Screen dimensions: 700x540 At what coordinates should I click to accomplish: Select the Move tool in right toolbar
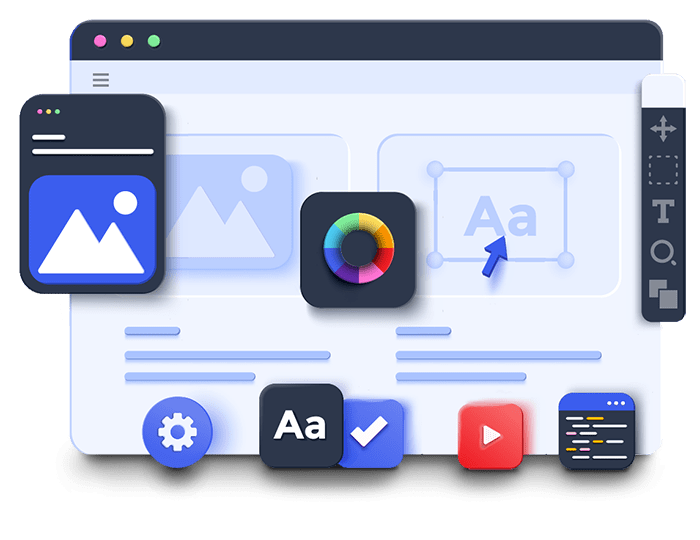tap(663, 128)
